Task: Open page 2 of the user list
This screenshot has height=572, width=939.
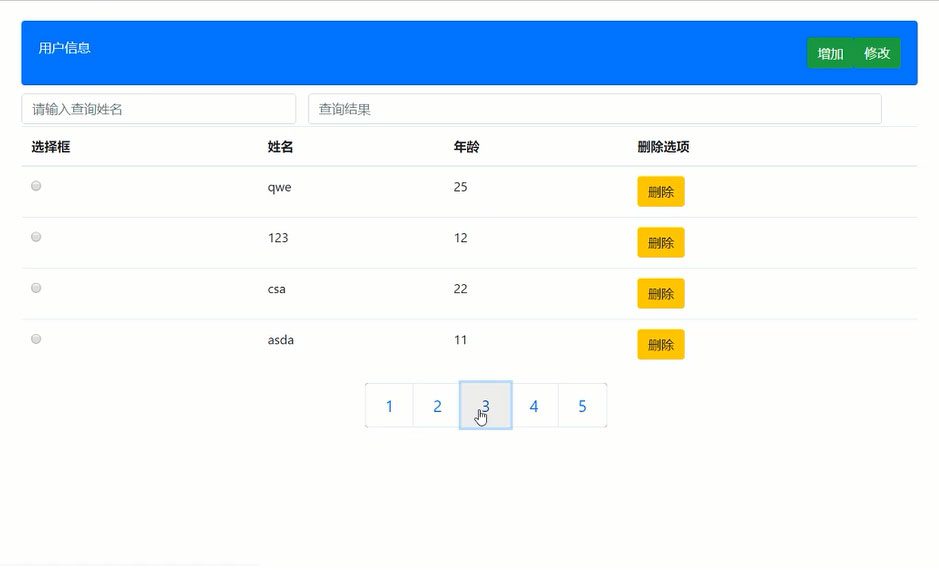Action: pyautogui.click(x=437, y=406)
